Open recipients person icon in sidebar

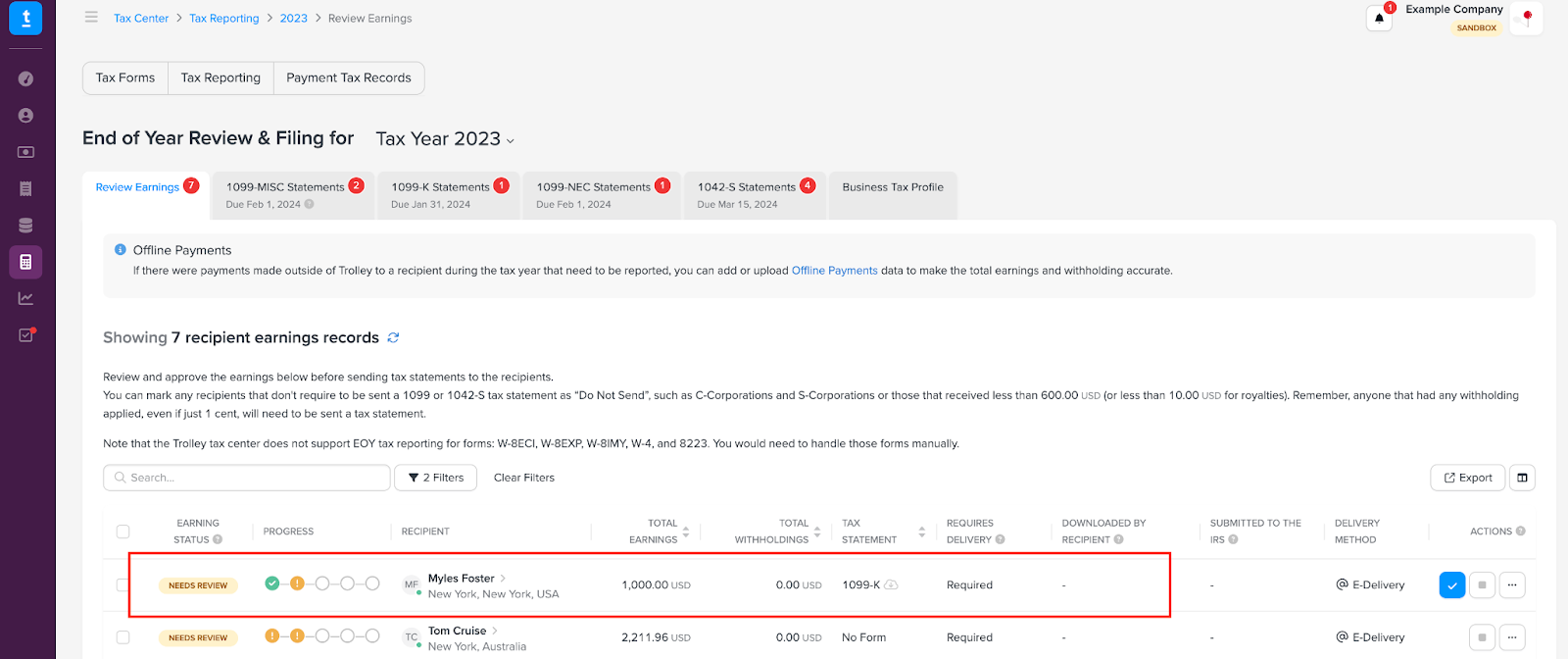[25, 116]
